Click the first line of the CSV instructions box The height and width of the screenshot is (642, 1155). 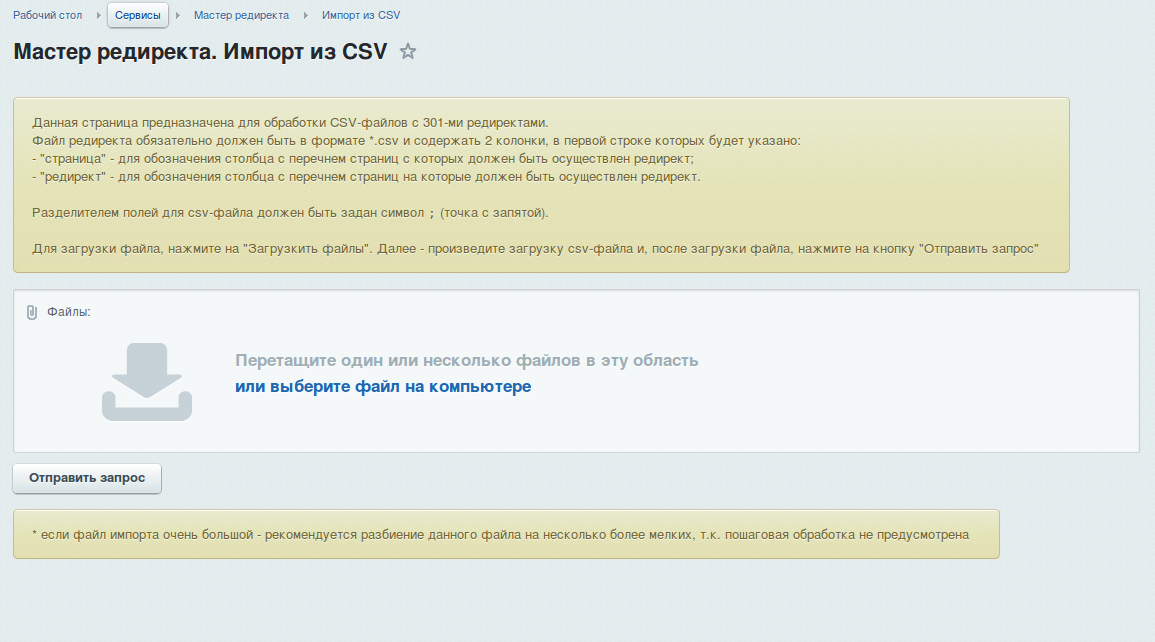coord(290,122)
